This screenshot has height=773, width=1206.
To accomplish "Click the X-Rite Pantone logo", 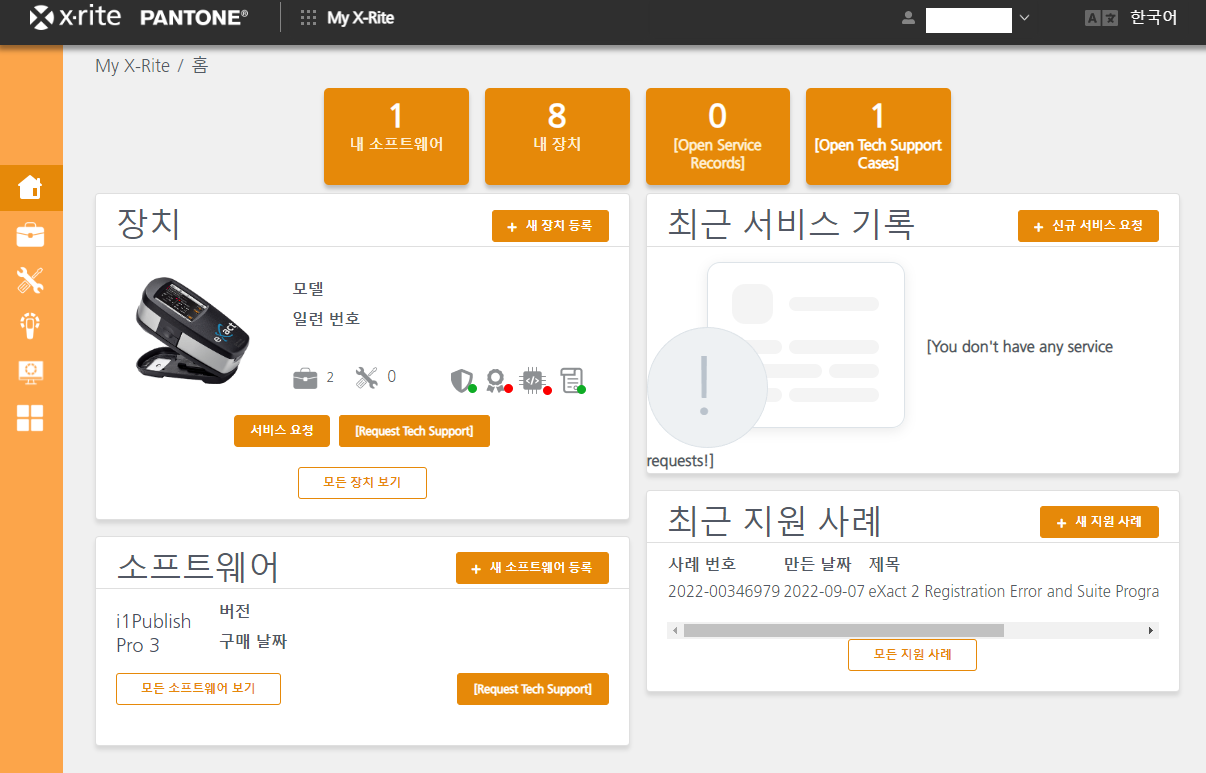I will click(x=139, y=17).
